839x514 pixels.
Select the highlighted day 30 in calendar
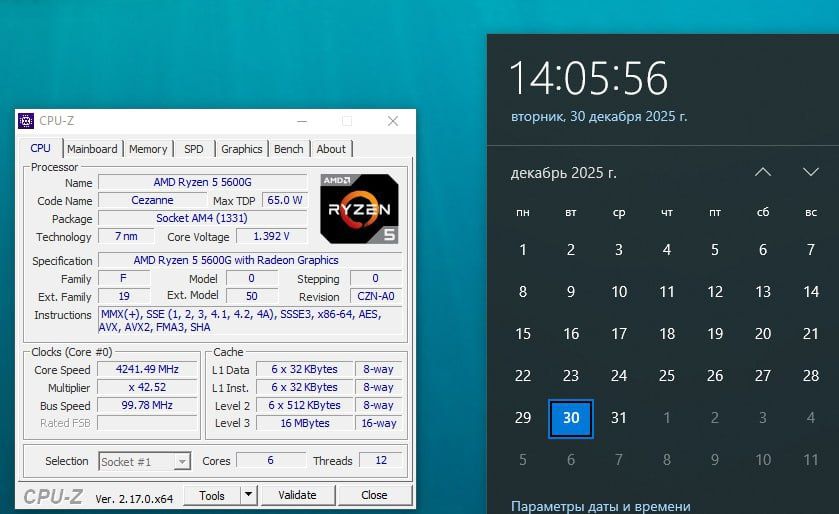tap(571, 418)
